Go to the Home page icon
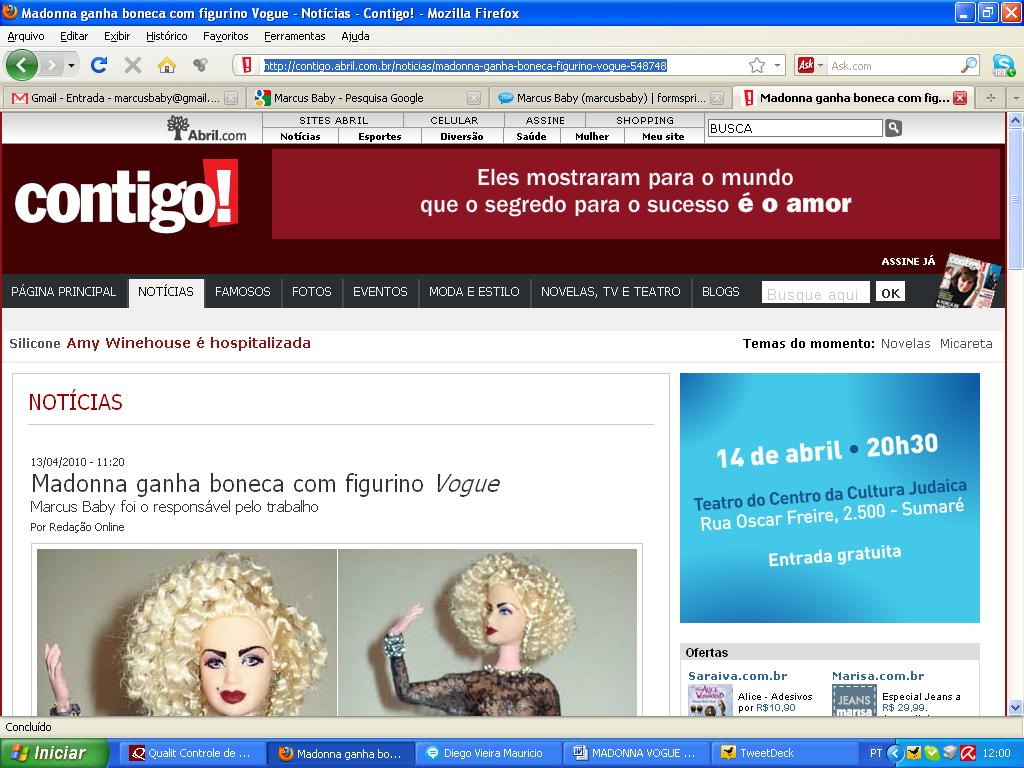The image size is (1024, 768). [x=167, y=65]
